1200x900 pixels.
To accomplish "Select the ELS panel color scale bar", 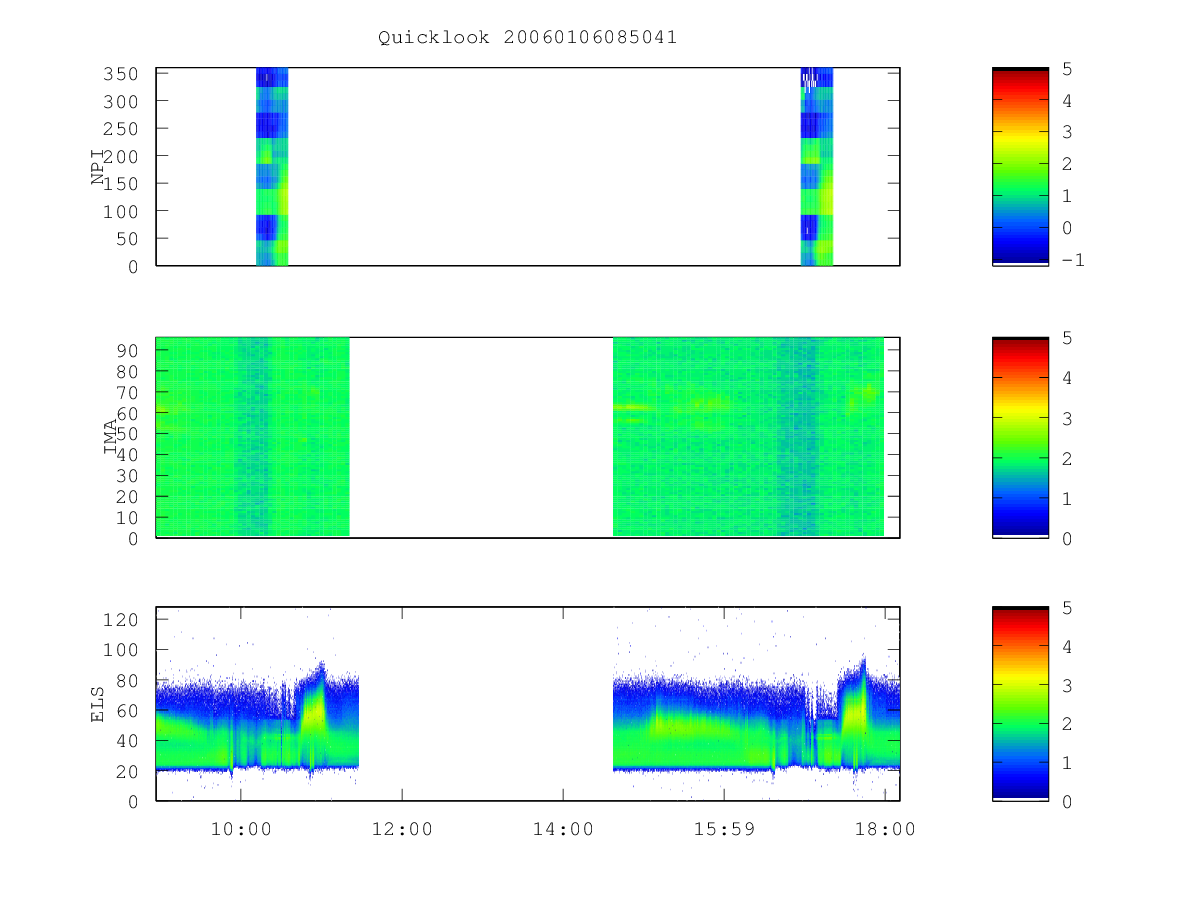I will point(1020,703).
